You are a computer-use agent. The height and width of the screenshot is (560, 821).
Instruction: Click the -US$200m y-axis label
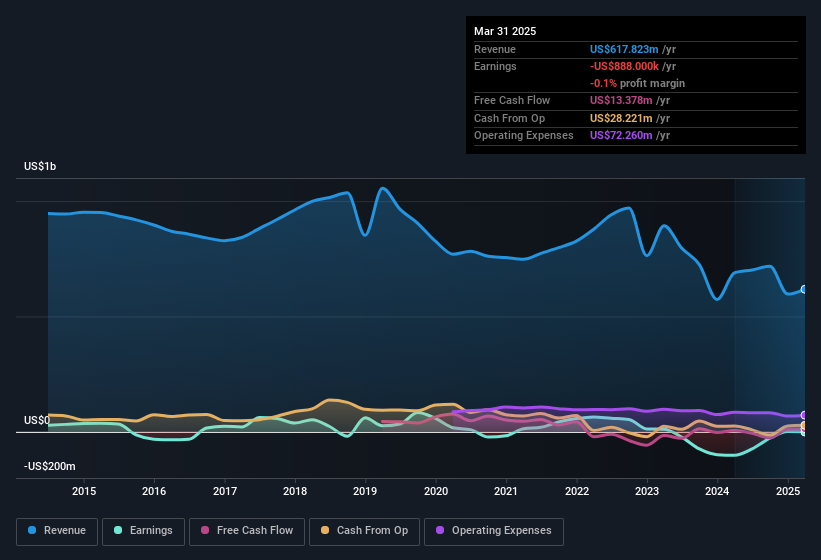pyautogui.click(x=50, y=466)
